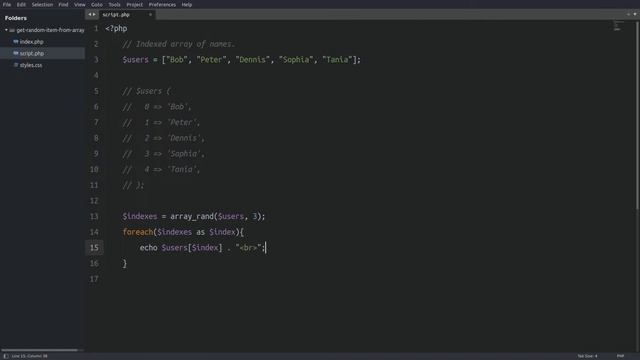Click the "Peter" string on line 3
The height and width of the screenshot is (360, 640).
pyautogui.click(x=211, y=60)
